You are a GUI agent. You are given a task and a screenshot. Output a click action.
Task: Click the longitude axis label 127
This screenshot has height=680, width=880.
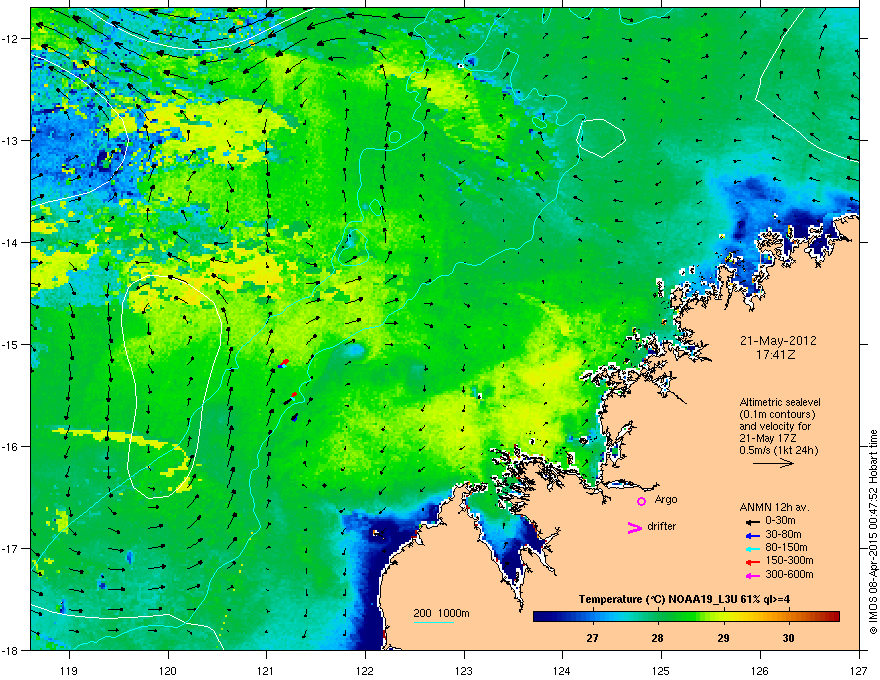coord(859,670)
